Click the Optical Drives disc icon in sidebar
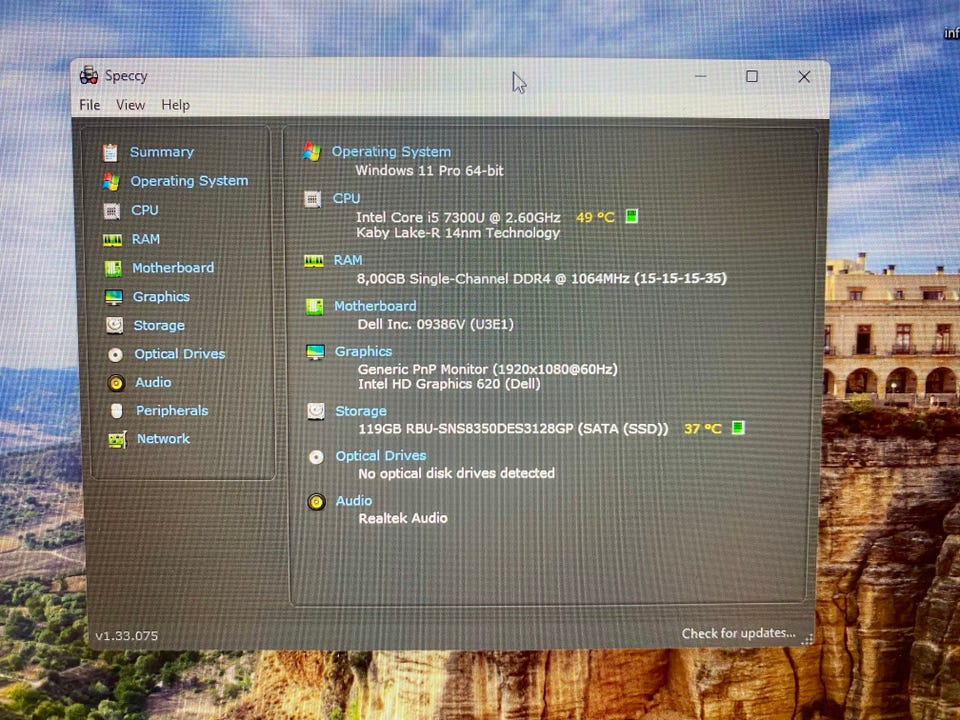960x720 pixels. click(115, 354)
